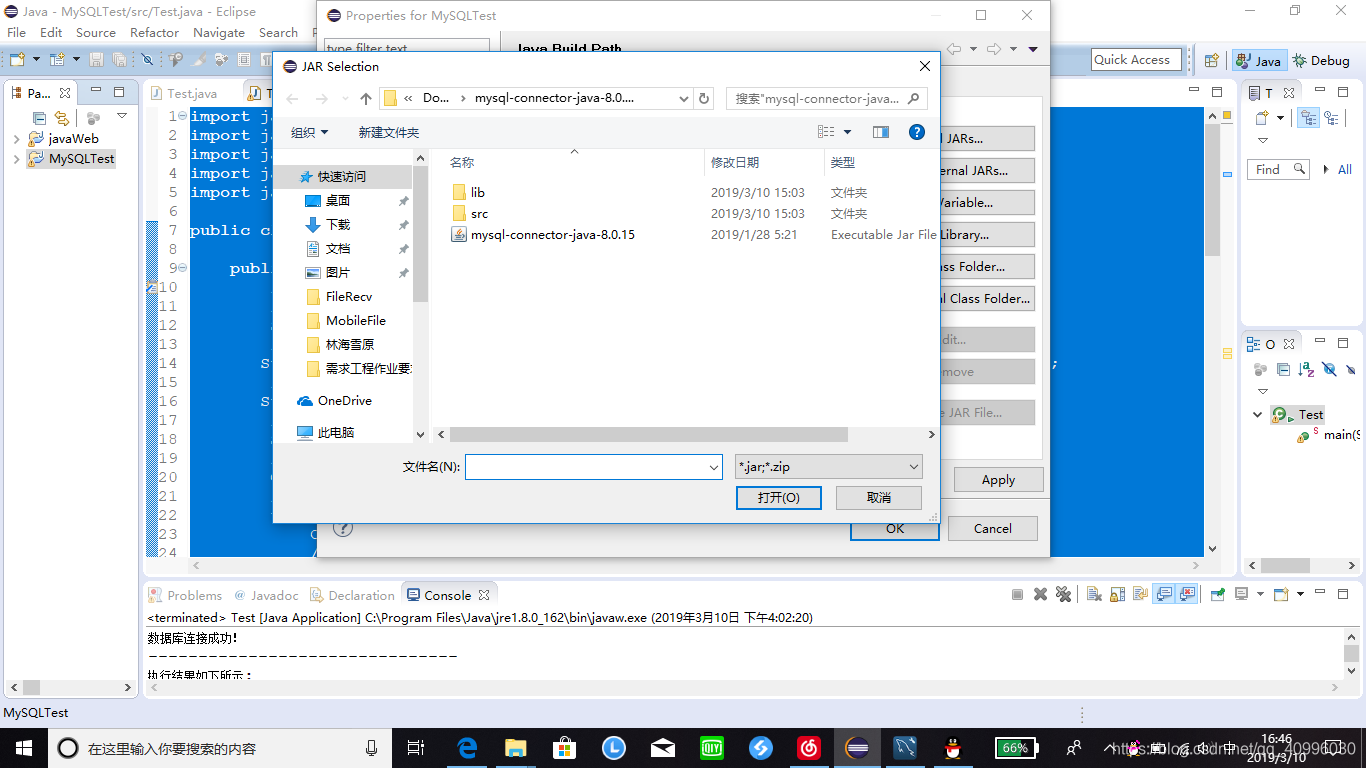Click the Outline sort alphabetically icon

click(1306, 369)
